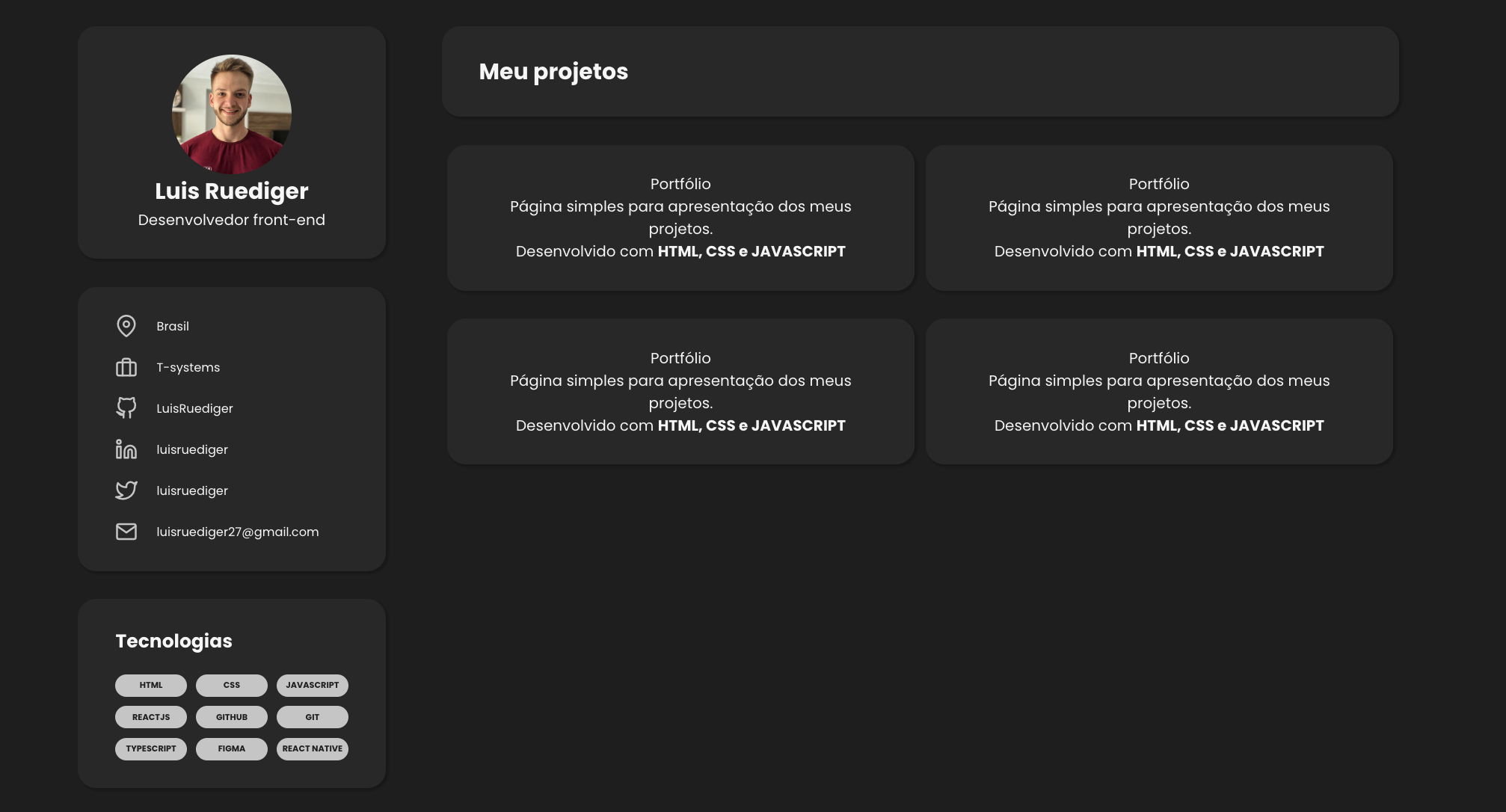Click the email envelope icon

126,532
